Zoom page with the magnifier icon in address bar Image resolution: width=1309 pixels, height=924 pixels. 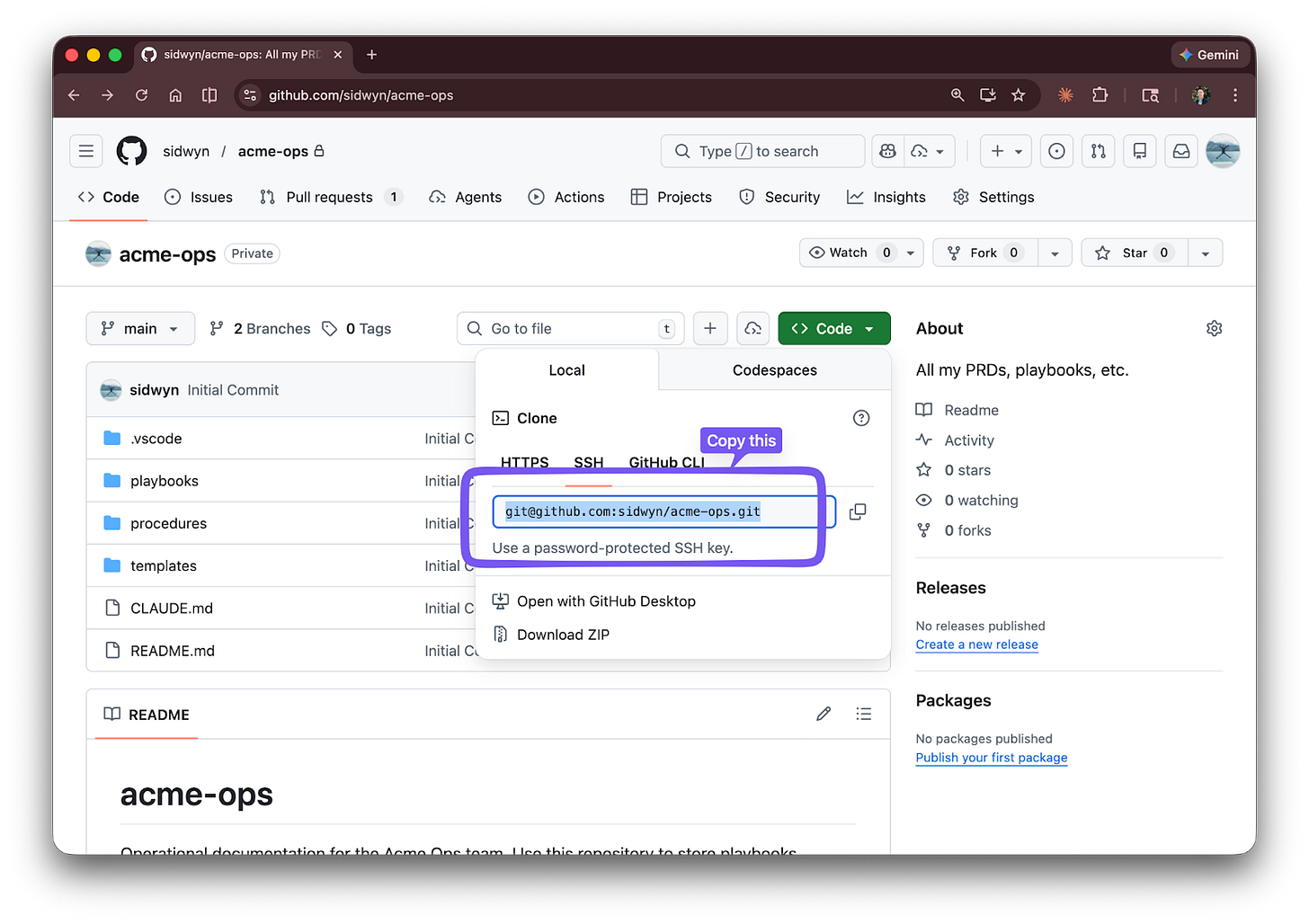click(957, 95)
